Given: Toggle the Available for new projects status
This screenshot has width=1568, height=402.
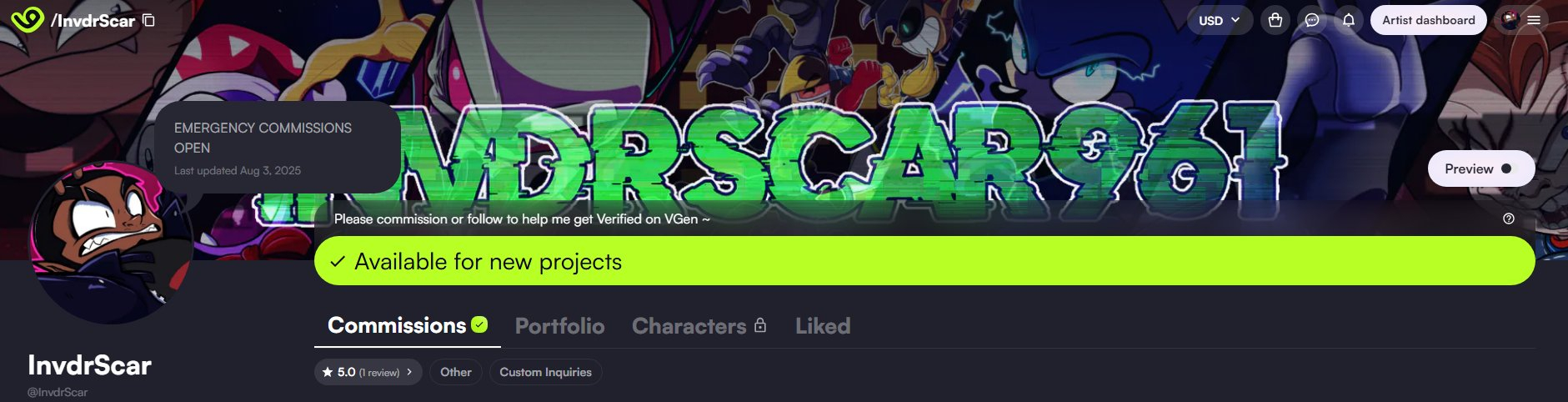Looking at the screenshot, I should [924, 261].
